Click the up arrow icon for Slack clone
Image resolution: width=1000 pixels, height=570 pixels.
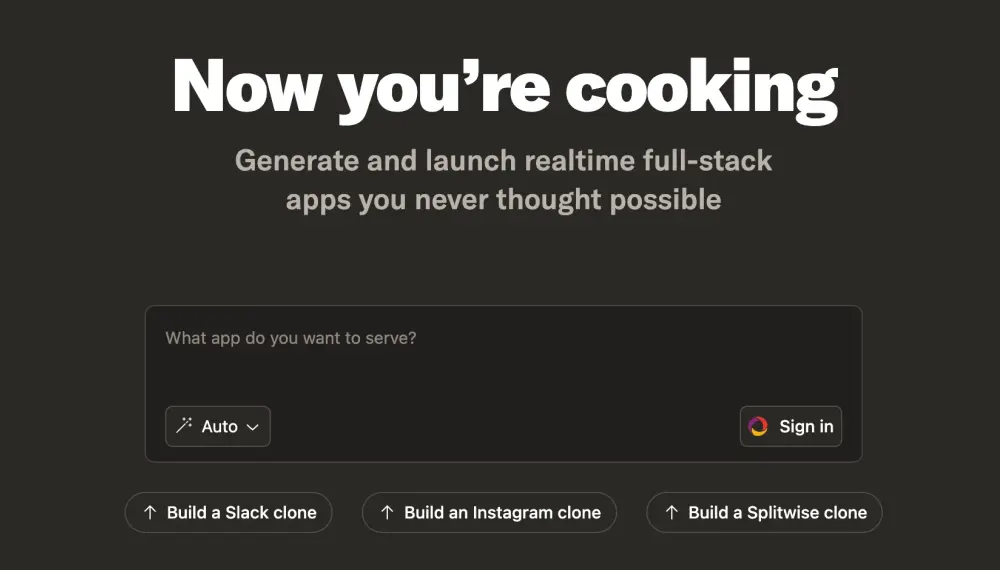150,512
